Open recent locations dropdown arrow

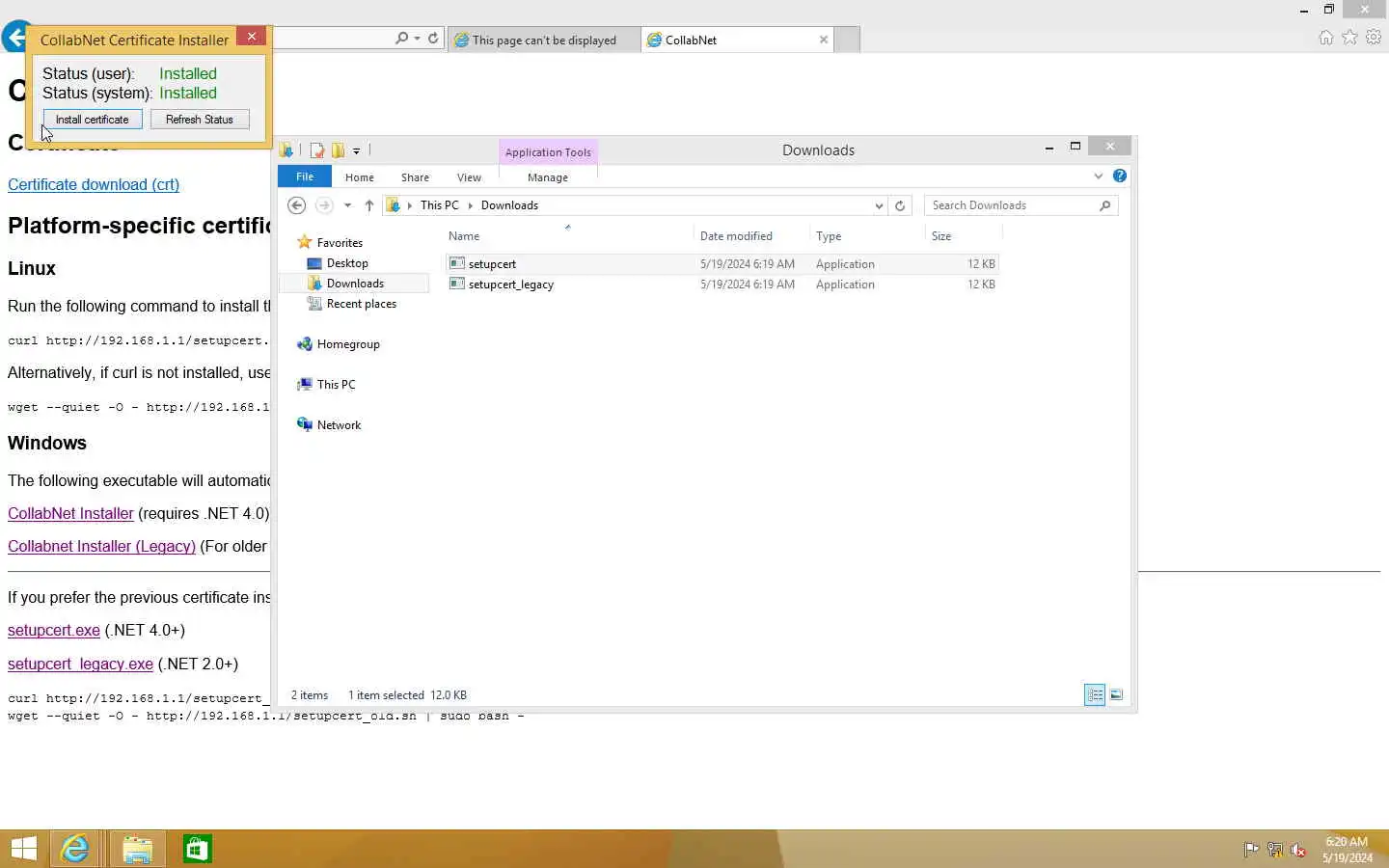click(347, 205)
